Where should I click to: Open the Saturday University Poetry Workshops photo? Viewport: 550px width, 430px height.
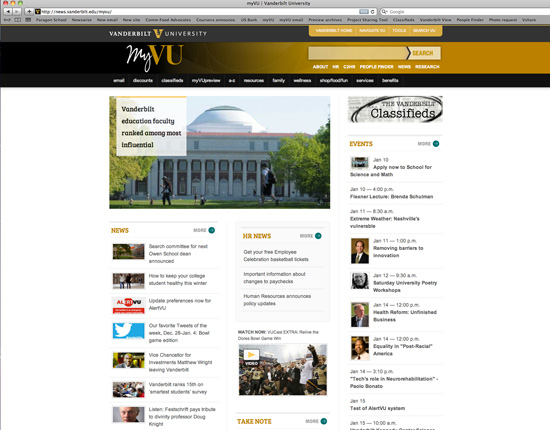pyautogui.click(x=360, y=281)
